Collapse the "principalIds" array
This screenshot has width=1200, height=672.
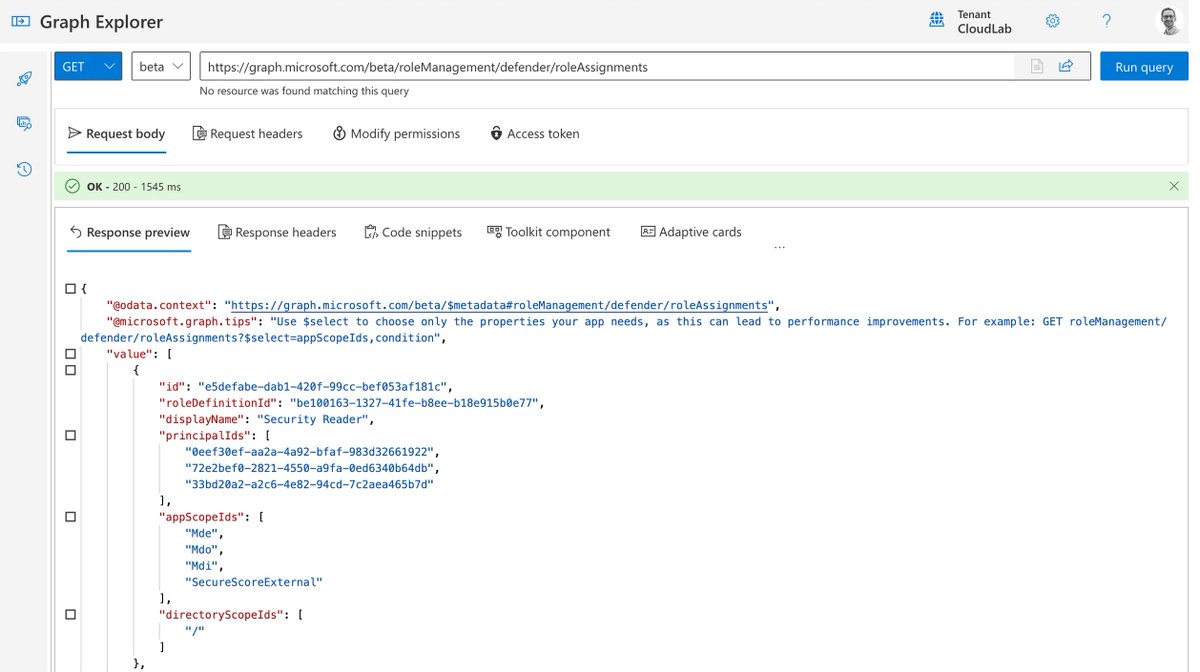70,435
